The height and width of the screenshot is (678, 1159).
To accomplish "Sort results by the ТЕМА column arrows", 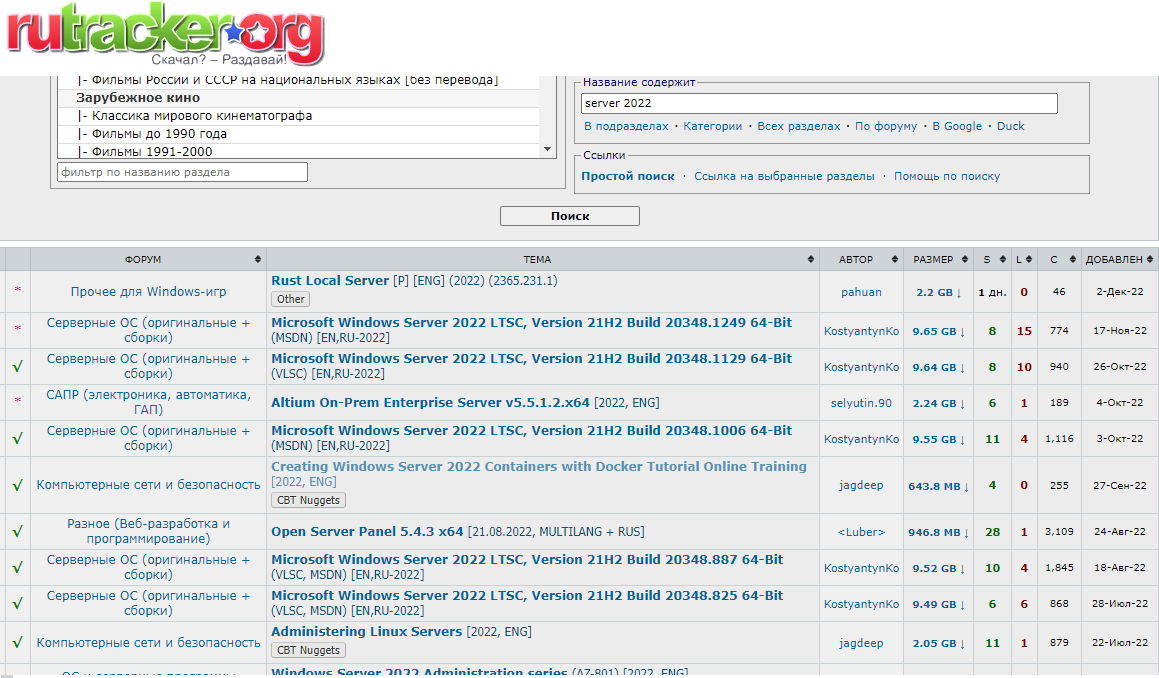I will (x=811, y=260).
